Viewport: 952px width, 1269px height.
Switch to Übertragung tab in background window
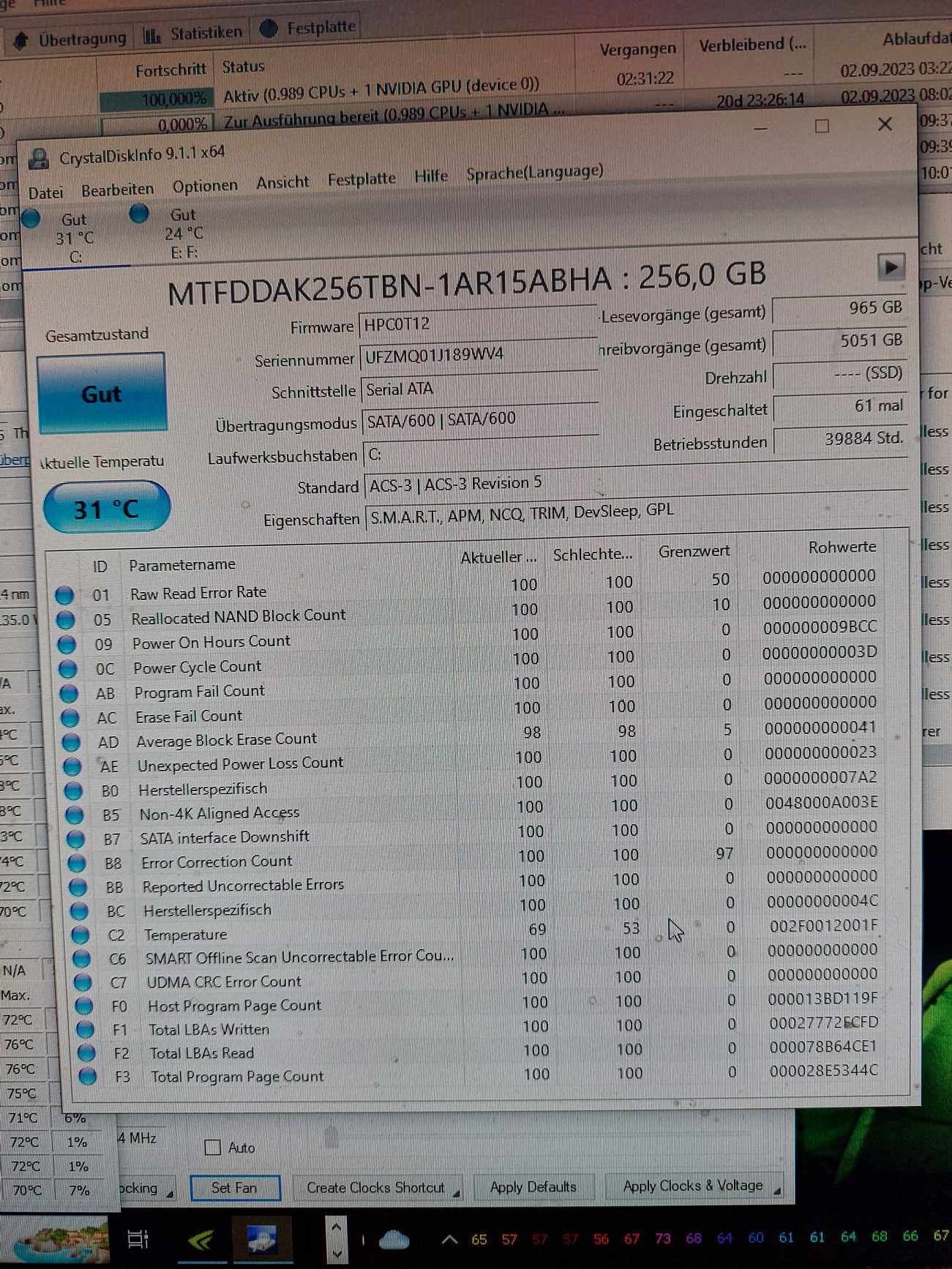(71, 38)
